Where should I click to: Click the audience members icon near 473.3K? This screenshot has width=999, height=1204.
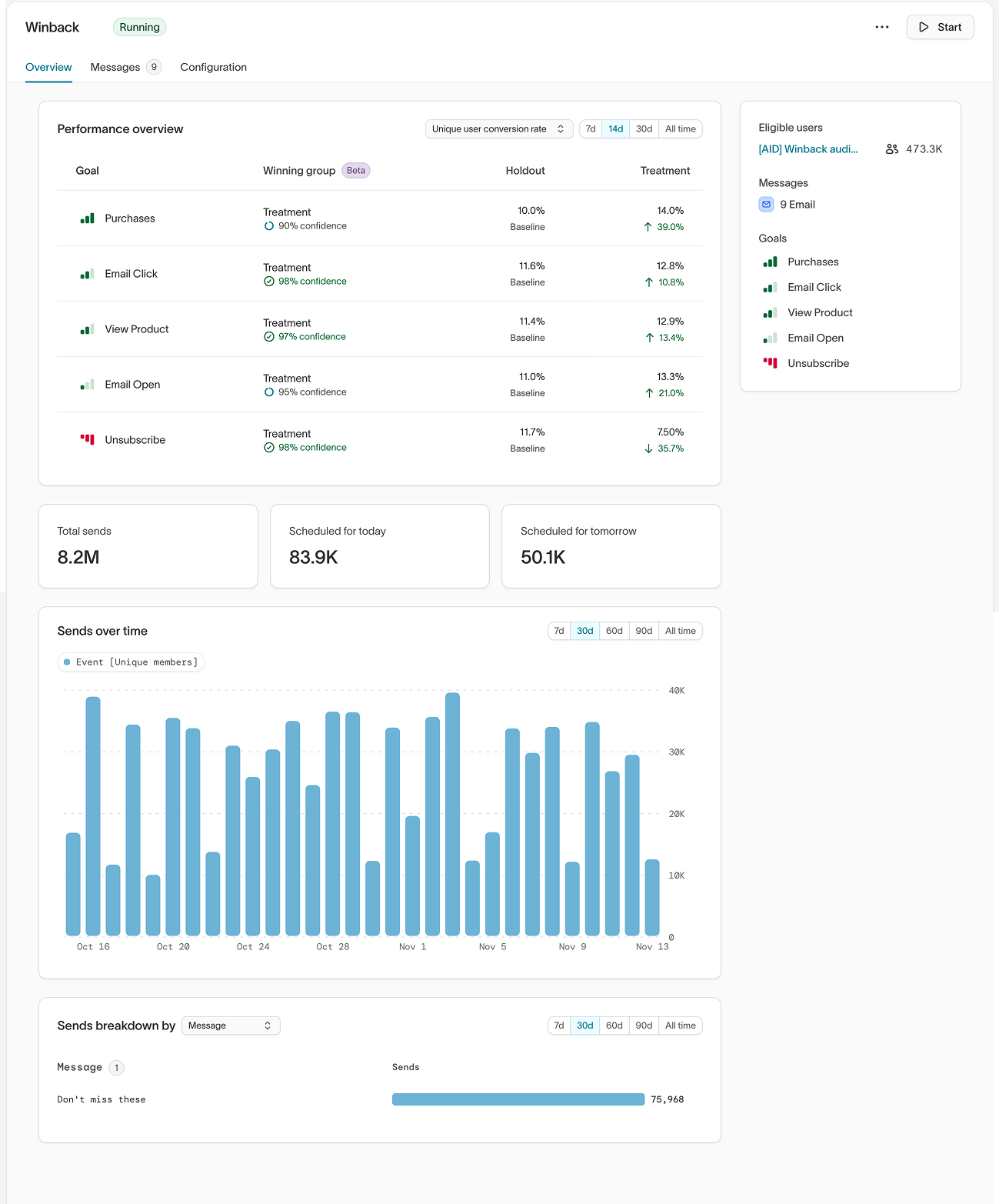[x=892, y=148]
